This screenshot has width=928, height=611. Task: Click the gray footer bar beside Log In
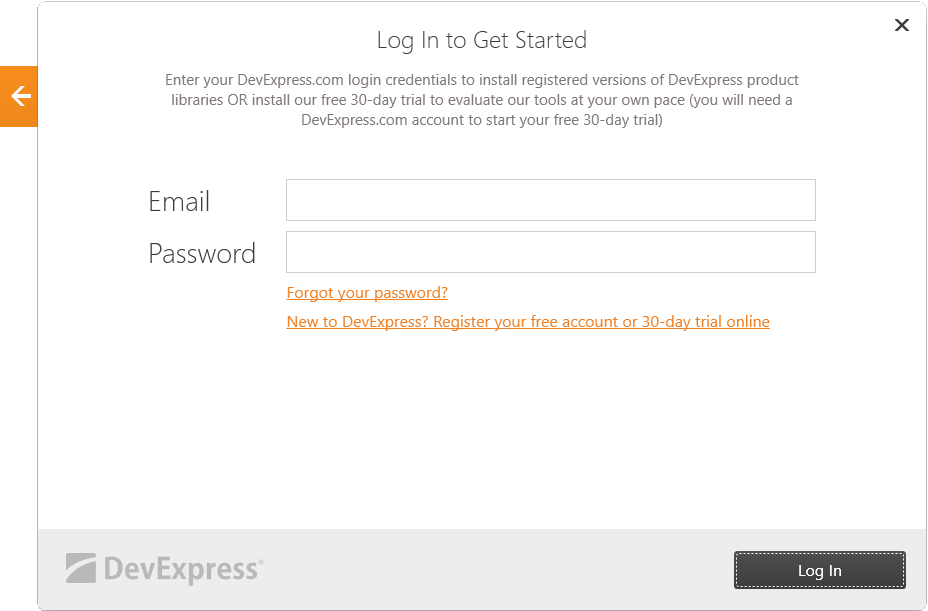click(x=500, y=569)
